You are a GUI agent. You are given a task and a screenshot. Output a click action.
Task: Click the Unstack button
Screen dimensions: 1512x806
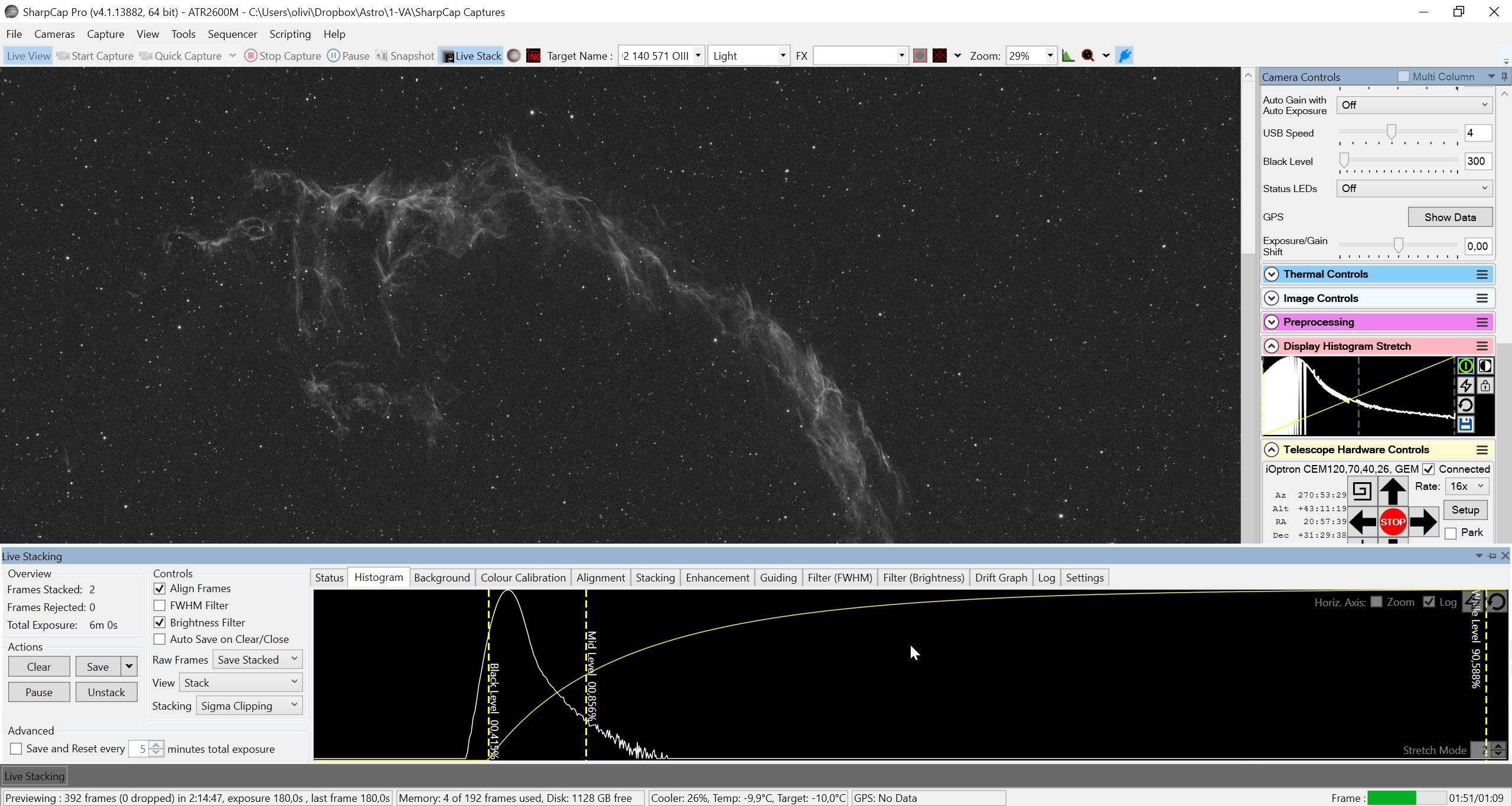click(106, 692)
